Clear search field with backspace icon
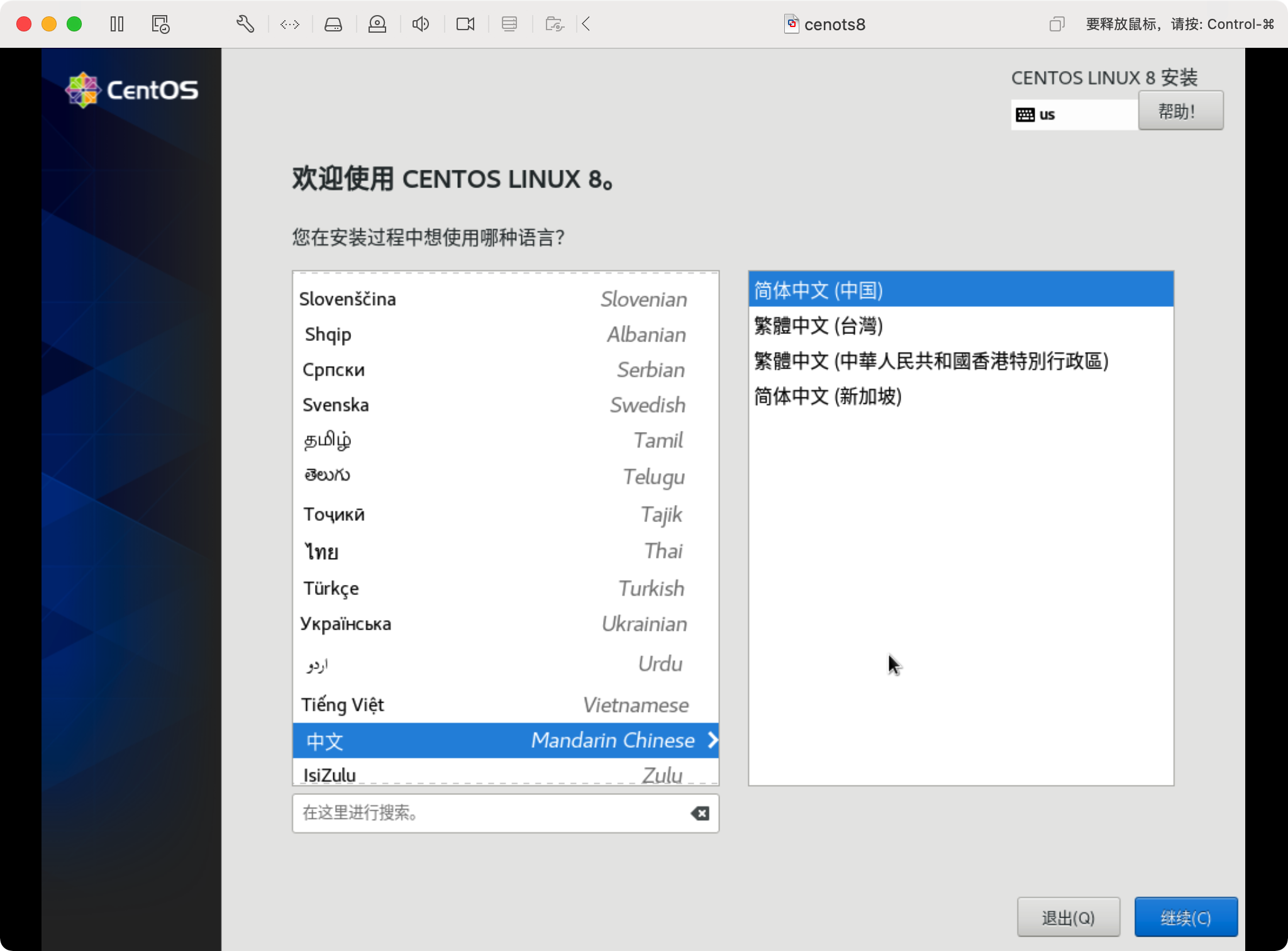Screen dimensions: 1288x951 point(699,813)
